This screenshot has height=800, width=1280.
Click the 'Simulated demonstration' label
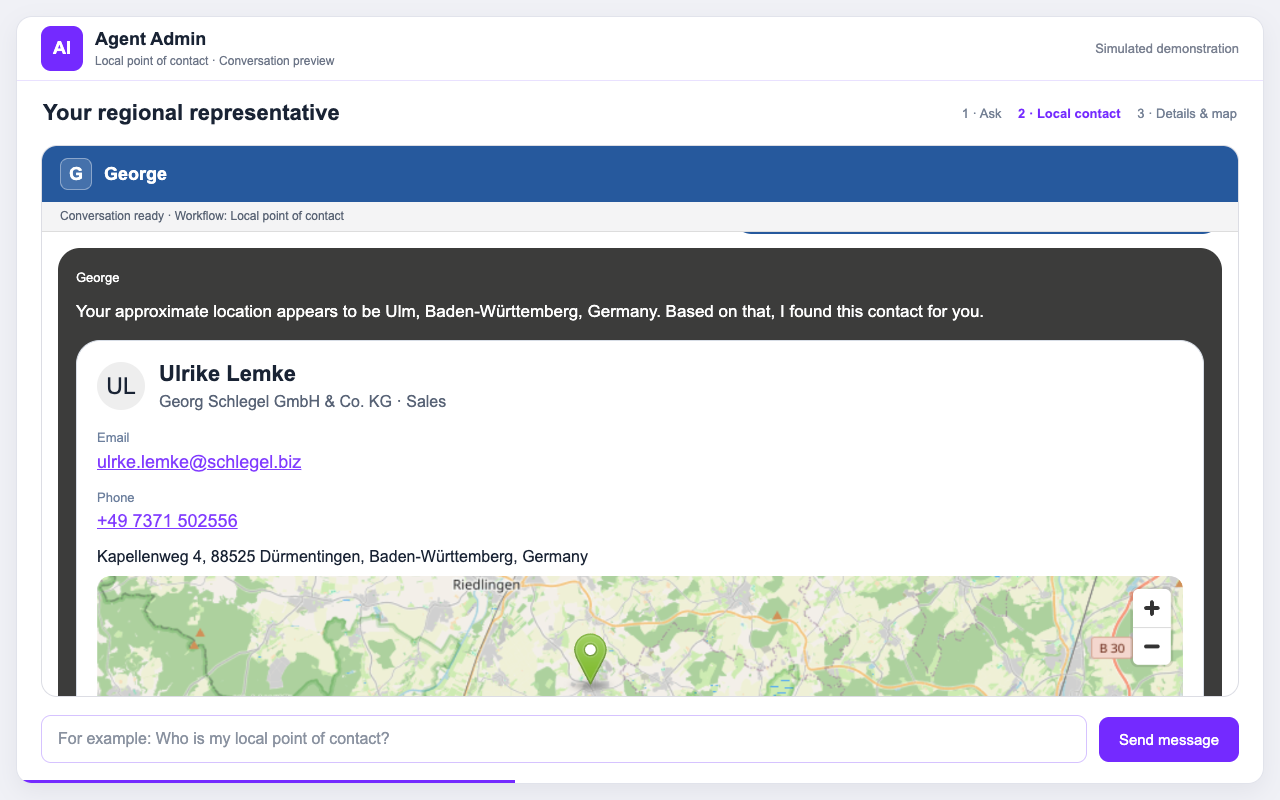point(1167,49)
